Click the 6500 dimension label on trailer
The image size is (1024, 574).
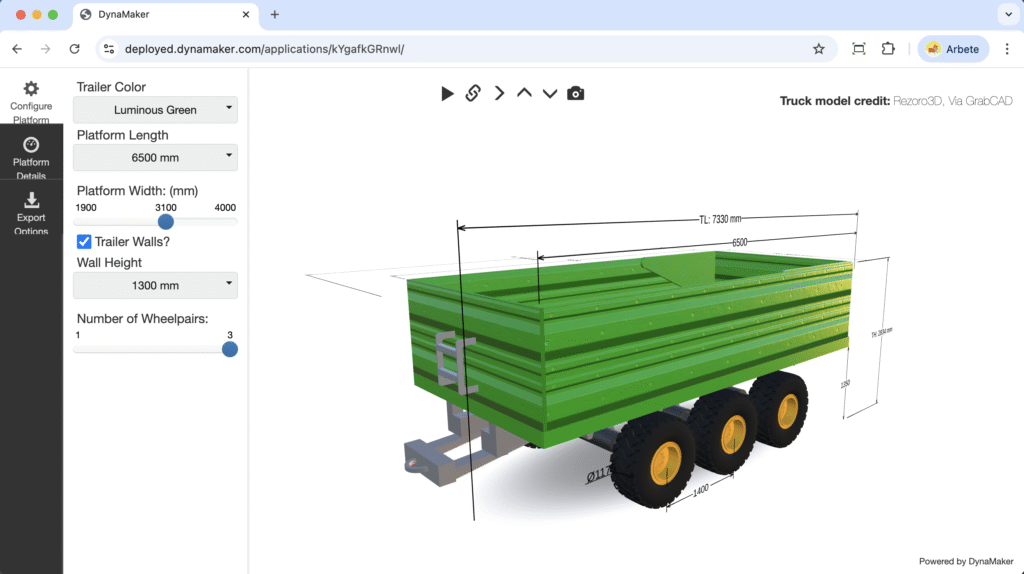point(739,242)
